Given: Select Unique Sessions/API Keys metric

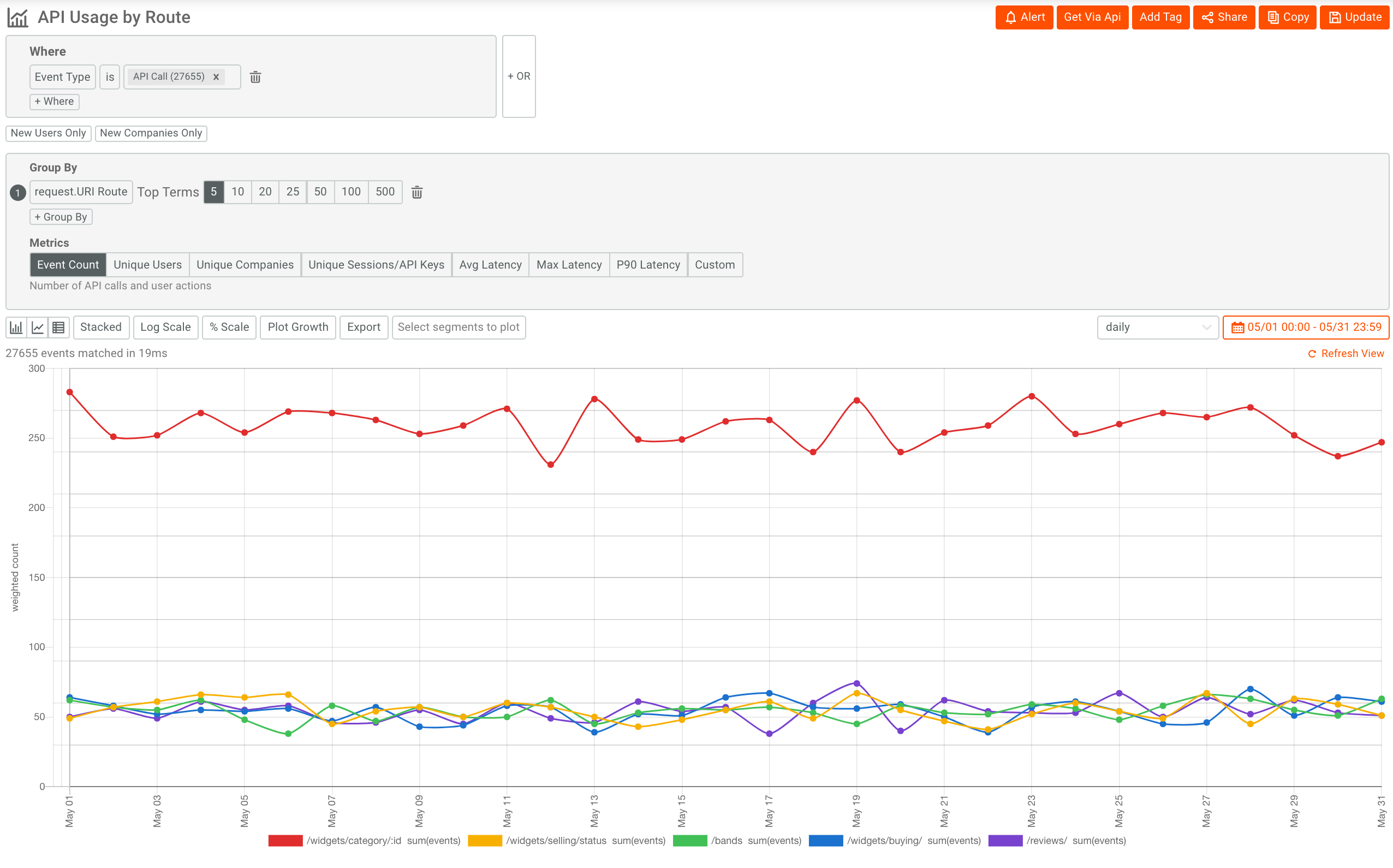Looking at the screenshot, I should coord(377,265).
